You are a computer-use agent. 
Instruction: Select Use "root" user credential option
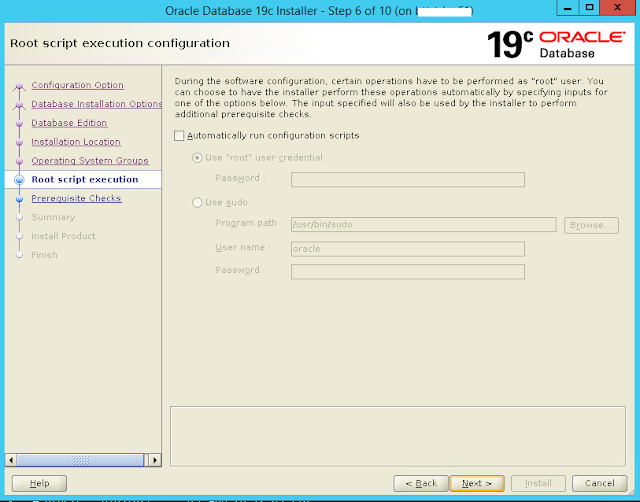pyautogui.click(x=197, y=158)
